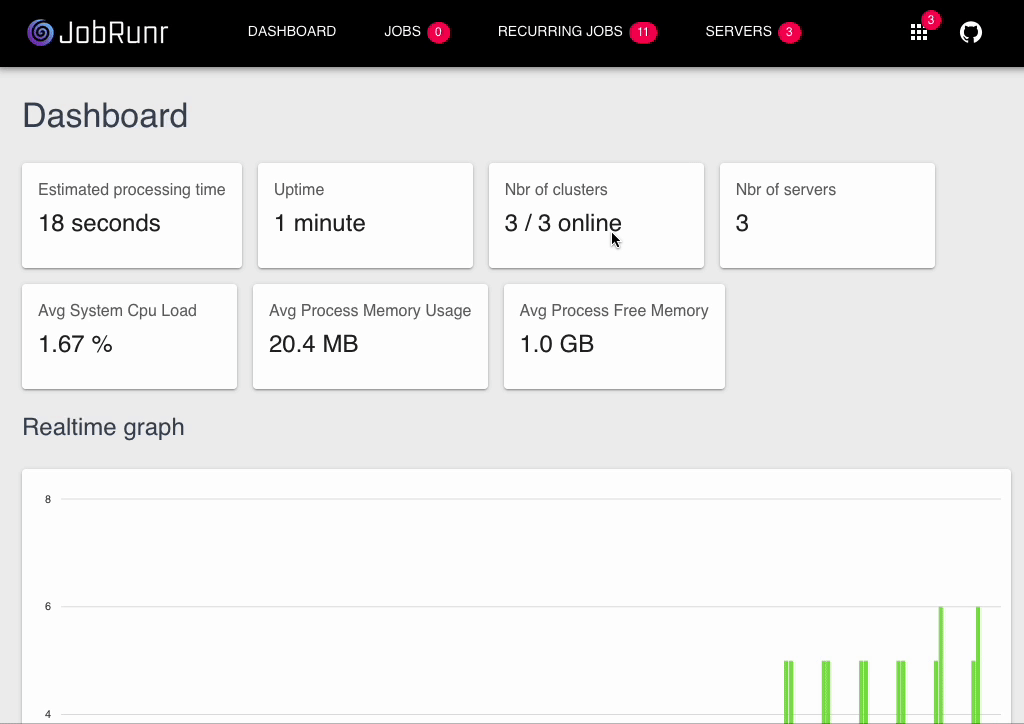Click the Avg Process Memory Usage card
1024x724 pixels.
coord(370,336)
